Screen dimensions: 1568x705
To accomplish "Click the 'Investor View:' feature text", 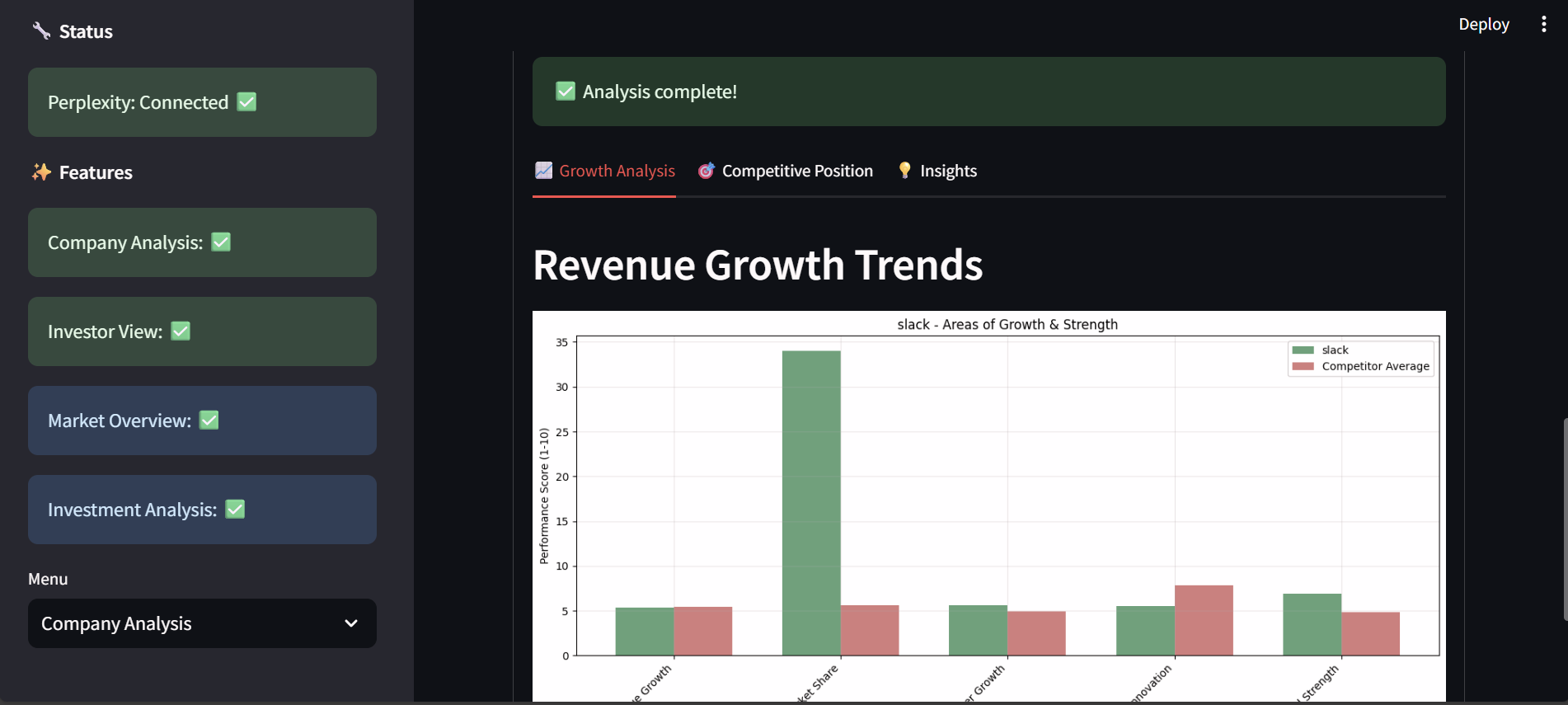I will [x=105, y=331].
